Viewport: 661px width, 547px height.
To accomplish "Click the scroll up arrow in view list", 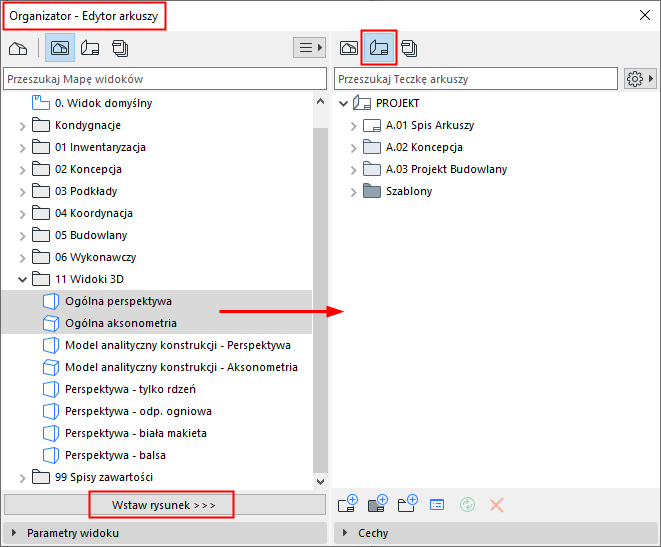I will tap(320, 102).
